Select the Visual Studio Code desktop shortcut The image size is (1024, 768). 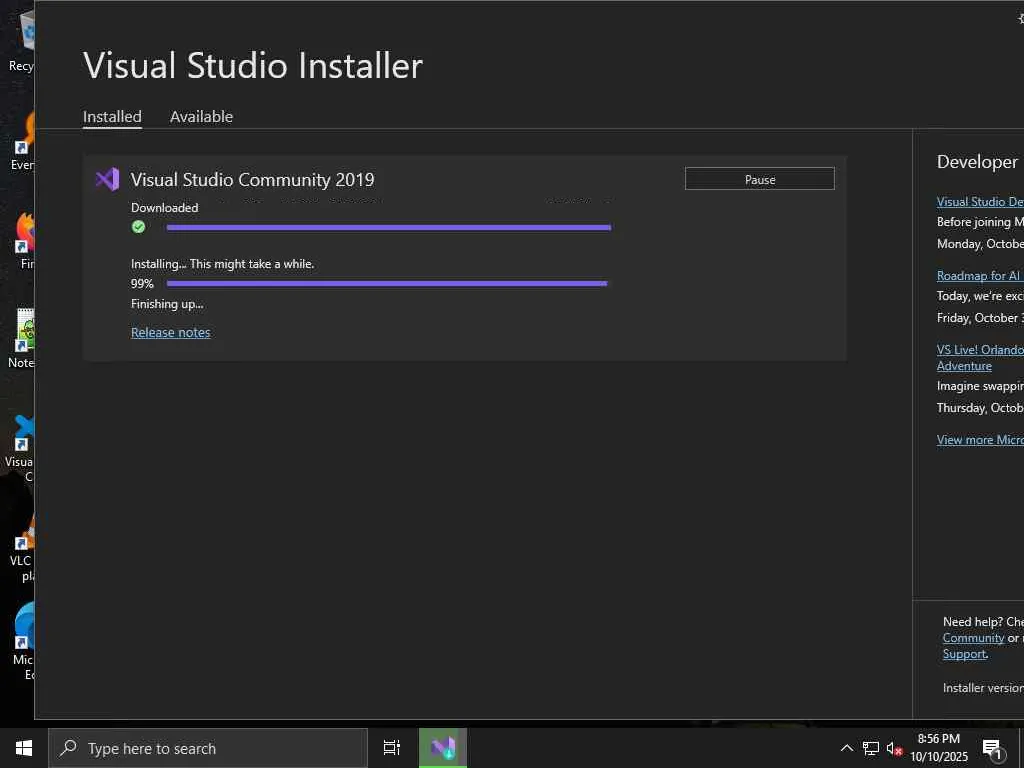tap(22, 447)
